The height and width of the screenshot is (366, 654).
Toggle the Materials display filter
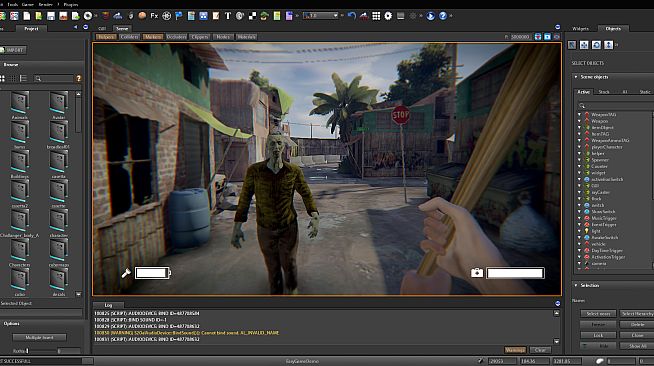(x=246, y=37)
